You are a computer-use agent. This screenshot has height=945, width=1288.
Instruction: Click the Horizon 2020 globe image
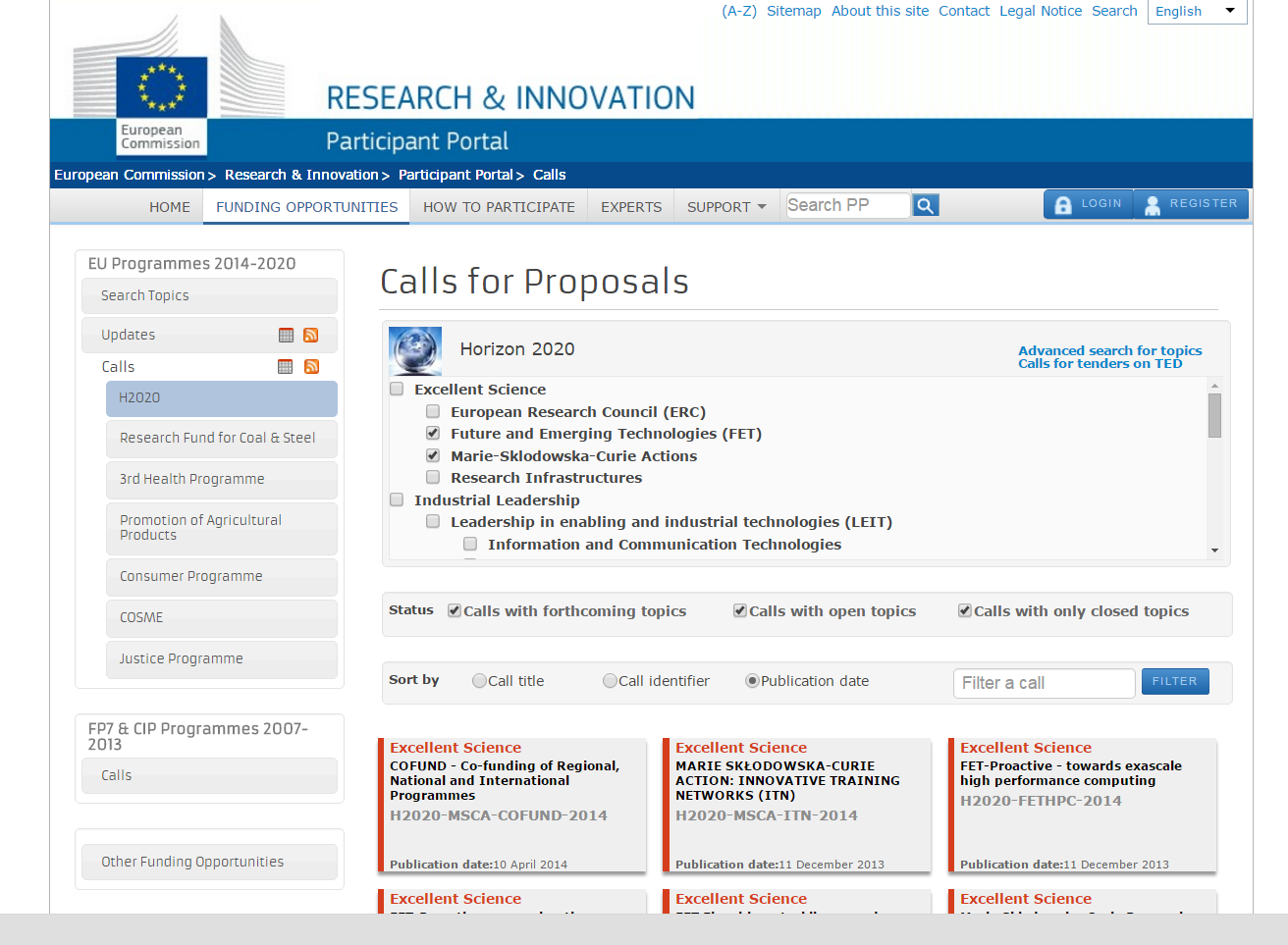tap(415, 351)
